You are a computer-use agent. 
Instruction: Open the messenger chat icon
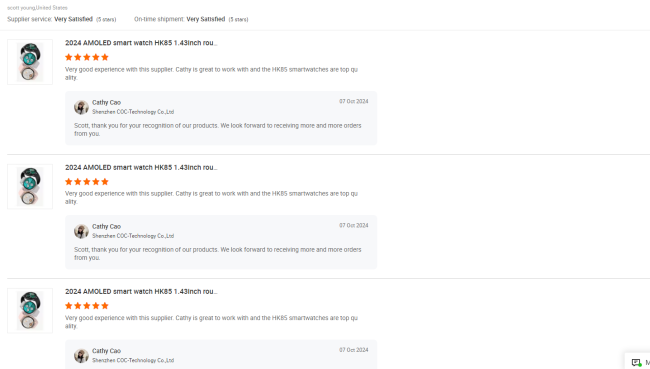636,362
